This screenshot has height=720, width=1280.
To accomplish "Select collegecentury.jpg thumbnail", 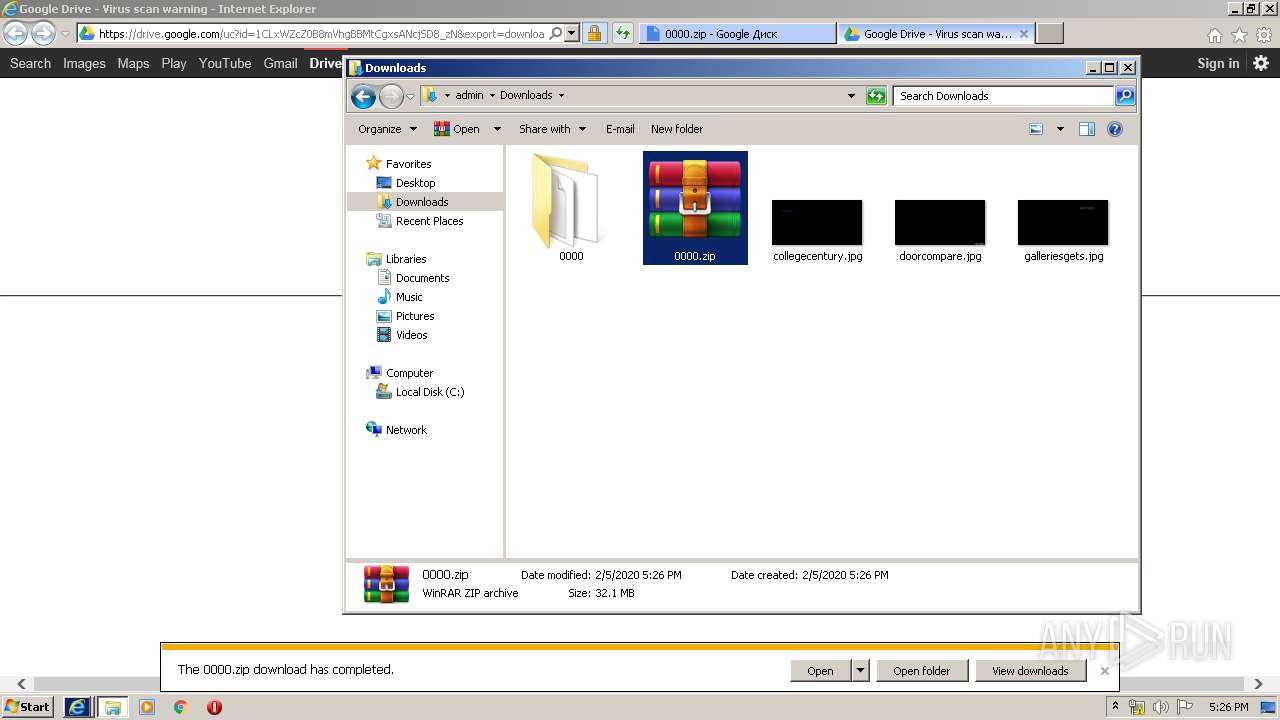I will [x=817, y=231].
